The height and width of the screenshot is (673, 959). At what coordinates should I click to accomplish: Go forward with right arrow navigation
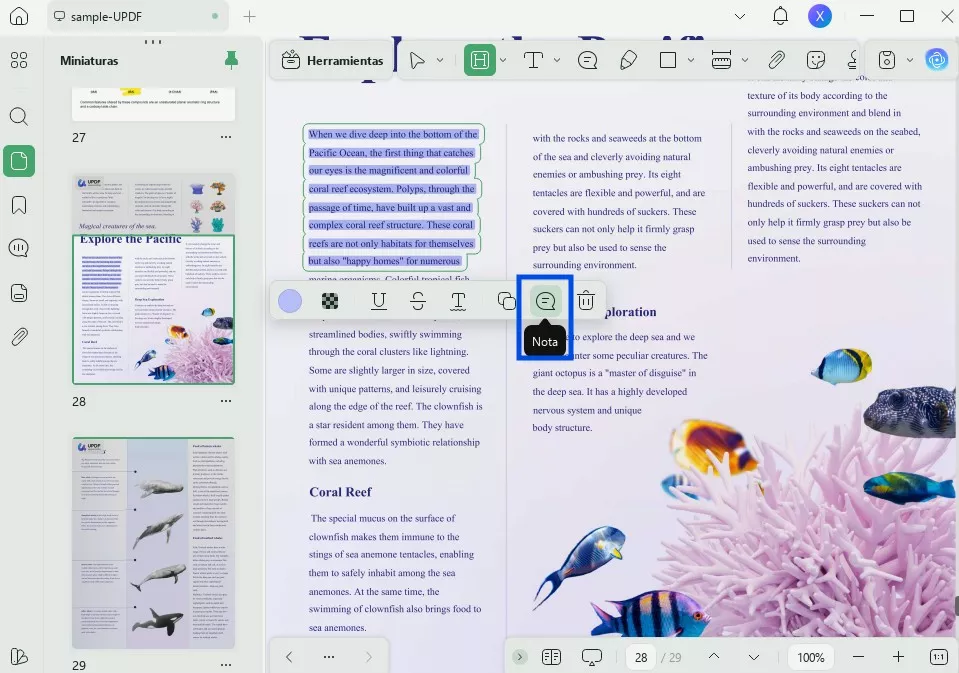click(x=369, y=657)
